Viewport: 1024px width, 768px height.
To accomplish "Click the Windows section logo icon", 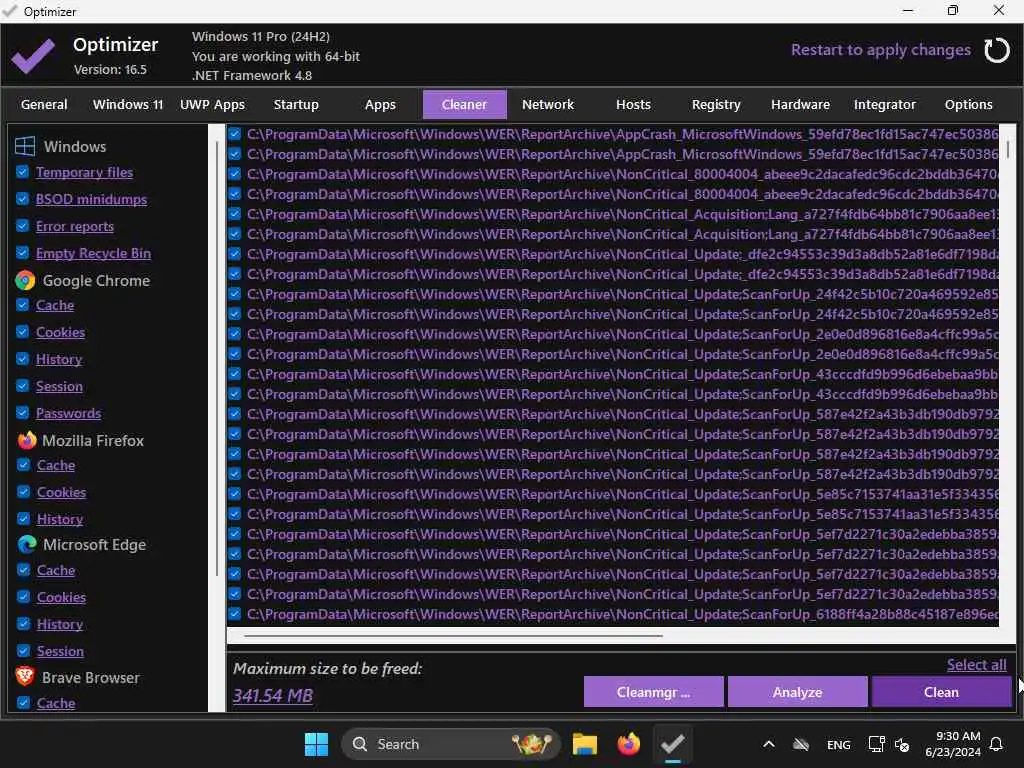I will (25, 146).
